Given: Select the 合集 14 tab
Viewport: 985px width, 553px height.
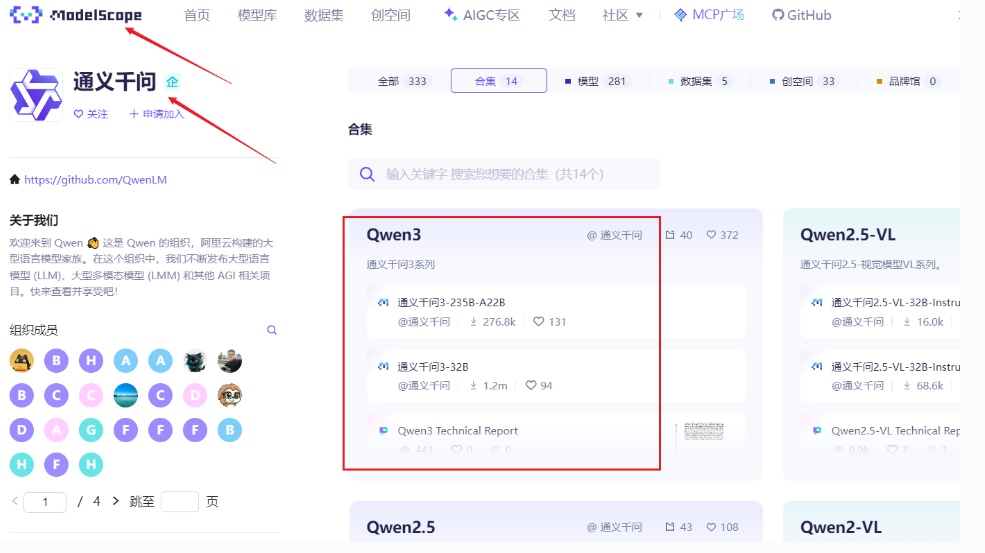Looking at the screenshot, I should click(499, 80).
